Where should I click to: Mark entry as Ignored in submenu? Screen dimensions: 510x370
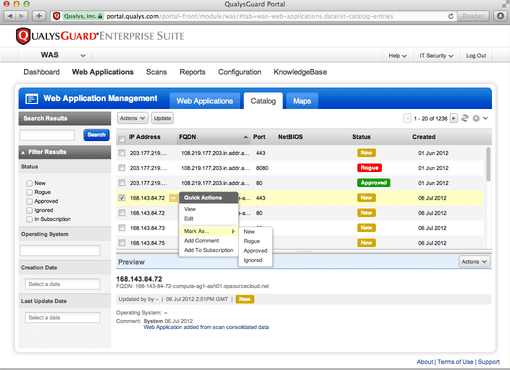253,260
